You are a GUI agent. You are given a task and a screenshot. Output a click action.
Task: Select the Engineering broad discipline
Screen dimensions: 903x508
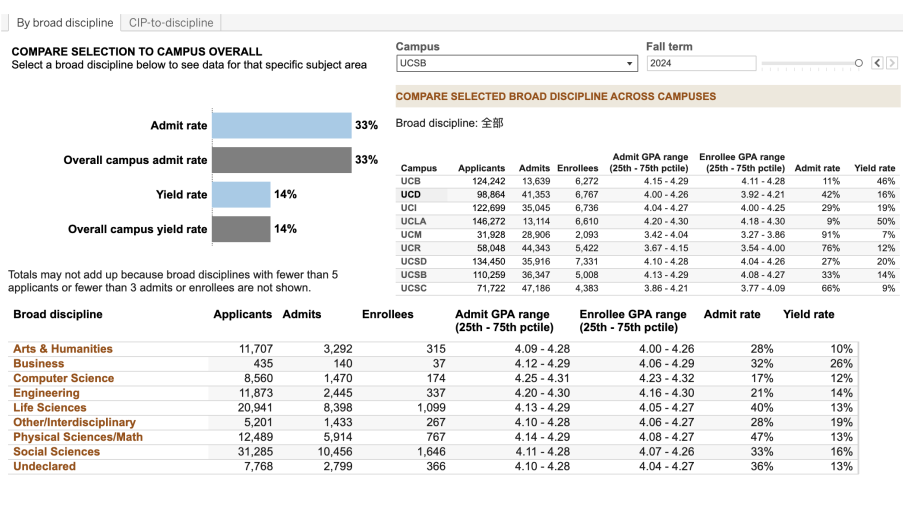[x=46, y=393]
